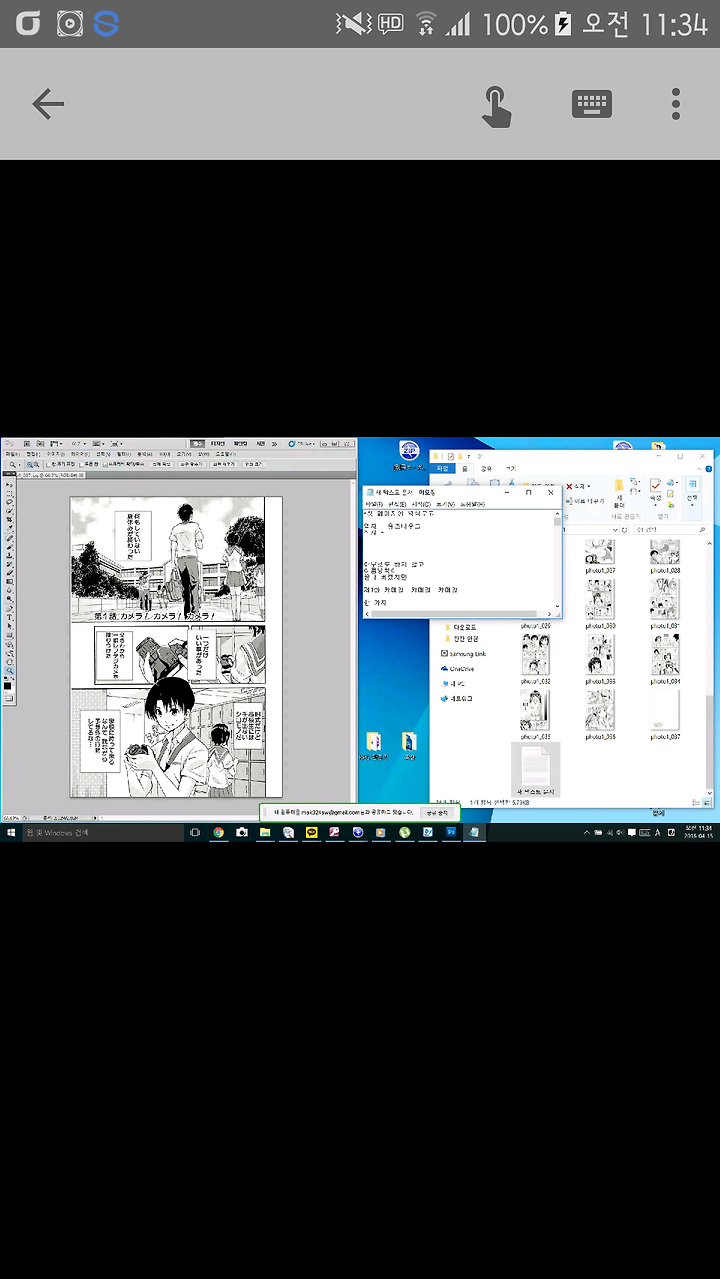
Task: Open Notepad 파일(F) menu
Action: [374, 503]
